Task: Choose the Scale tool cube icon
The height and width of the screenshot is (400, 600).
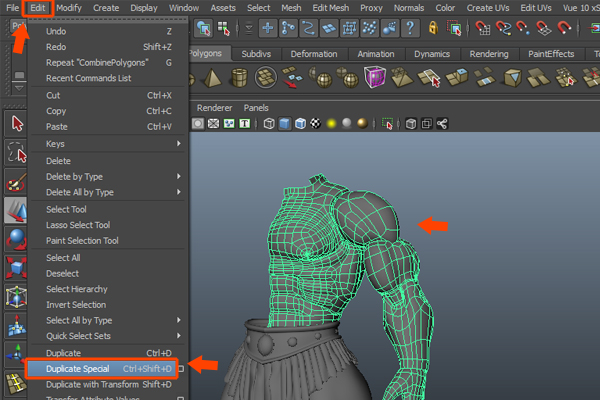Action: click(x=16, y=268)
